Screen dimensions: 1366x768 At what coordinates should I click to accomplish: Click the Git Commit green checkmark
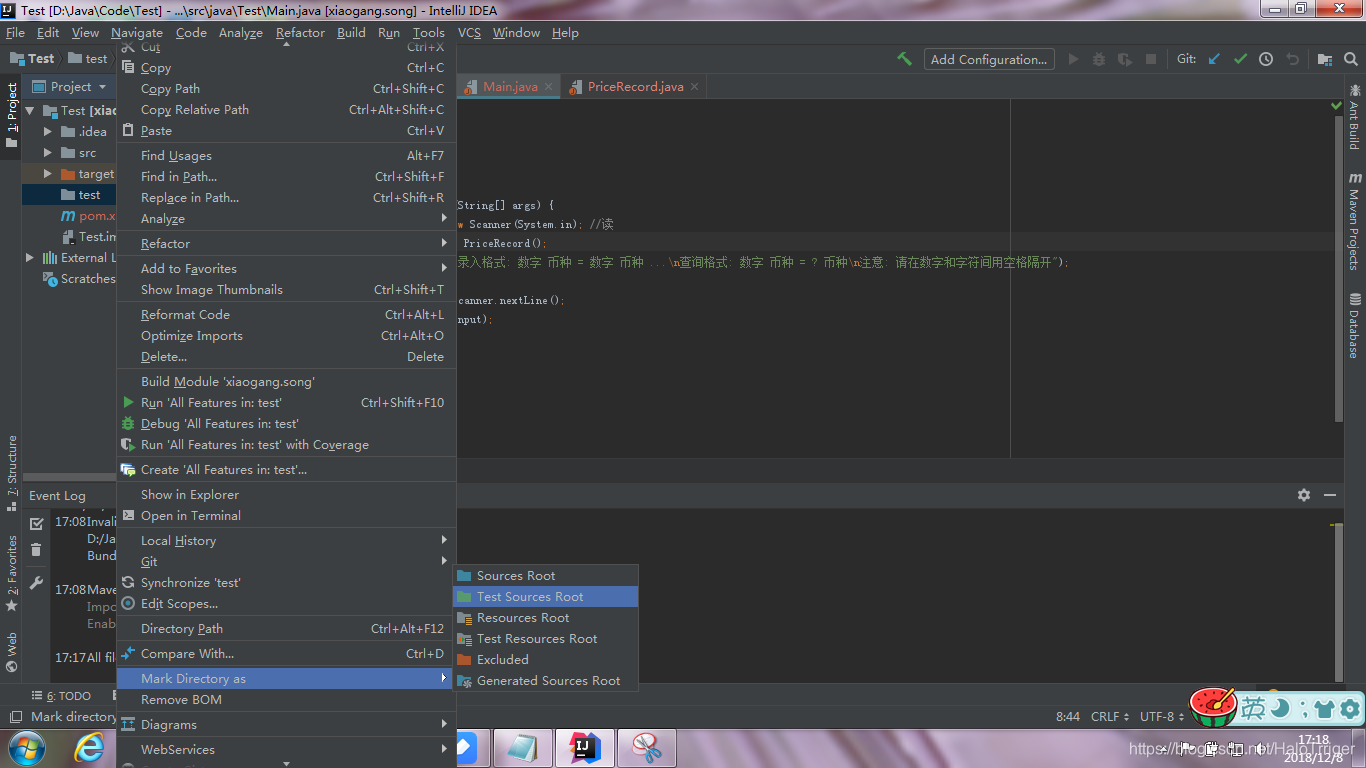(1240, 59)
